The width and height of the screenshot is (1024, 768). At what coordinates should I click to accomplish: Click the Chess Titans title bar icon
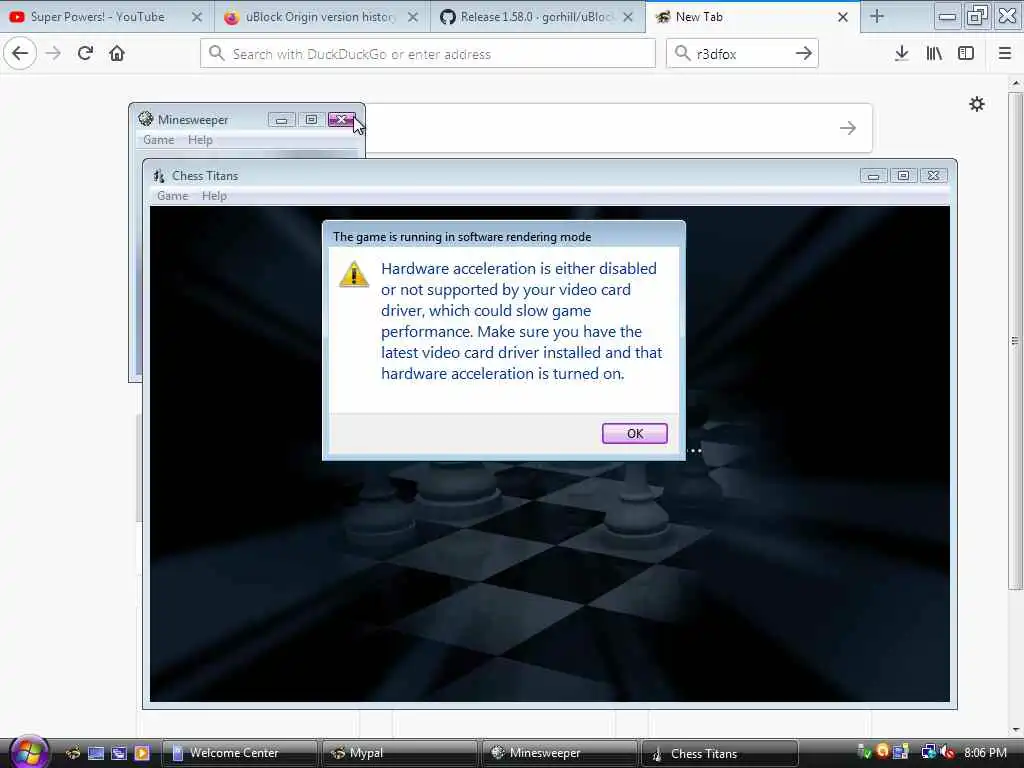pos(159,176)
